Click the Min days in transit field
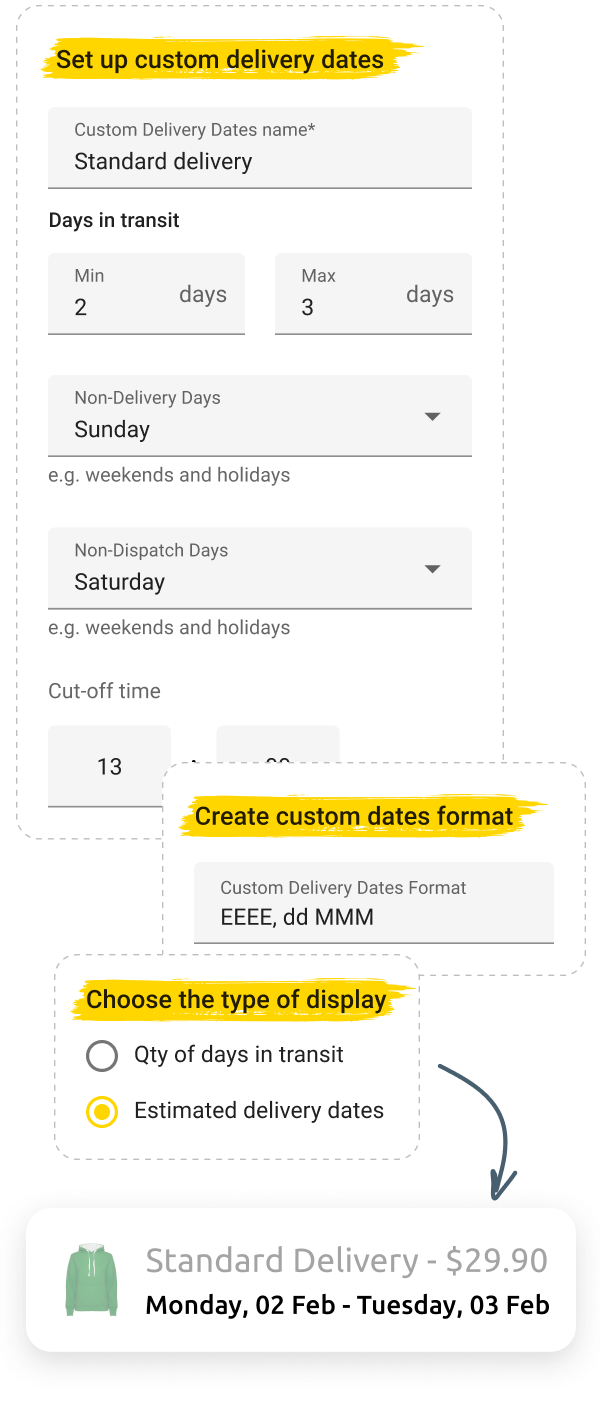 [146, 294]
